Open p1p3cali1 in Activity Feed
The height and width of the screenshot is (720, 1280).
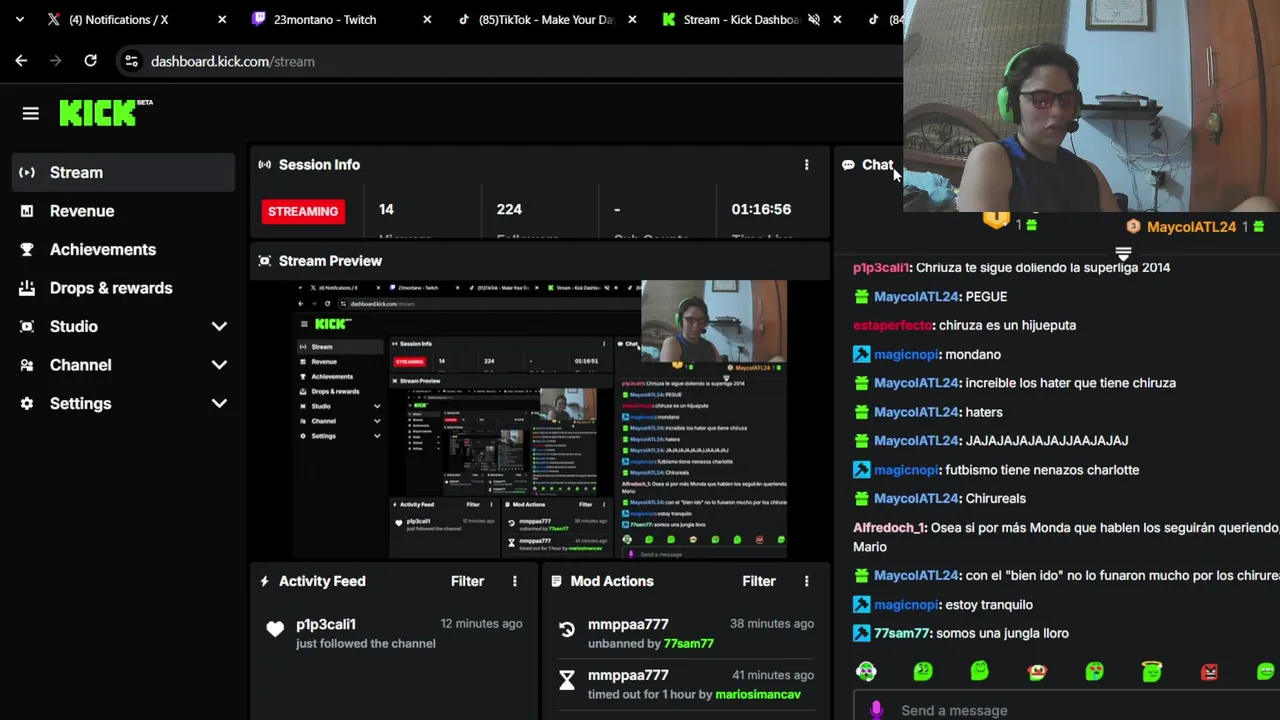click(x=326, y=624)
